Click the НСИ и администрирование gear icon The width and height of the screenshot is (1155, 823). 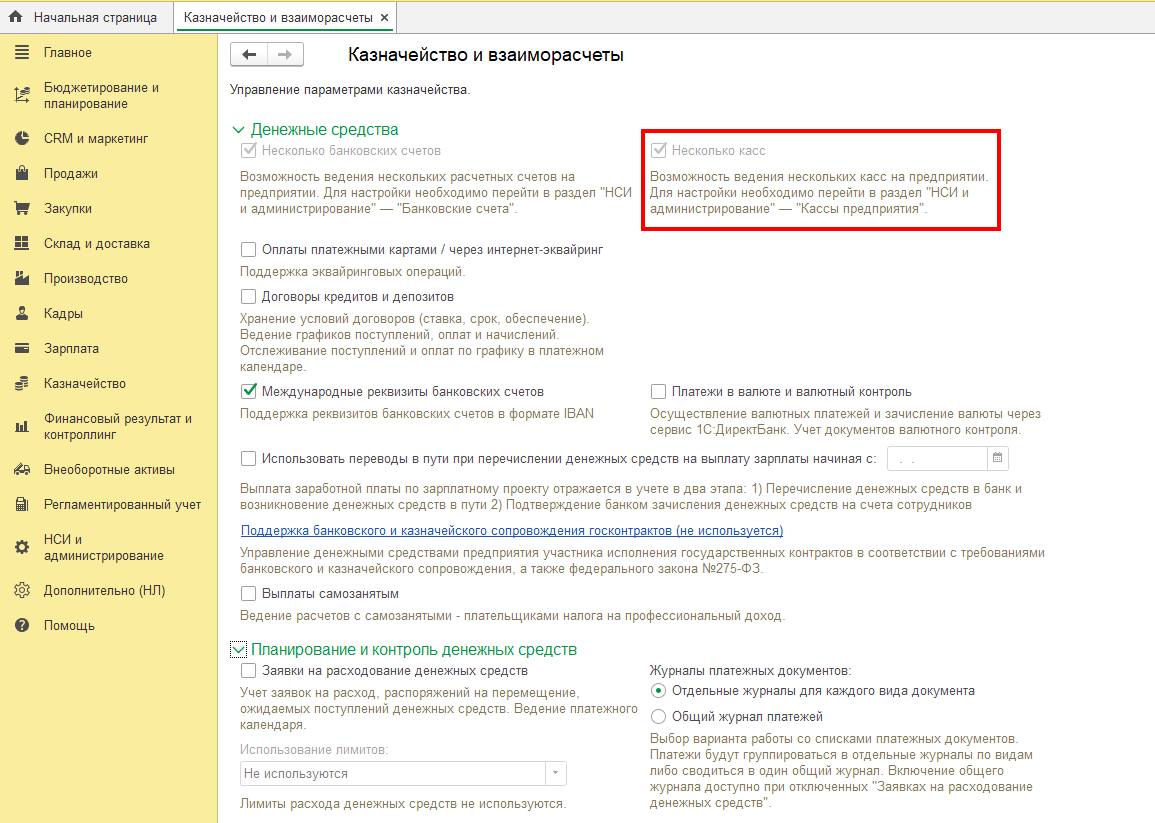[x=22, y=547]
